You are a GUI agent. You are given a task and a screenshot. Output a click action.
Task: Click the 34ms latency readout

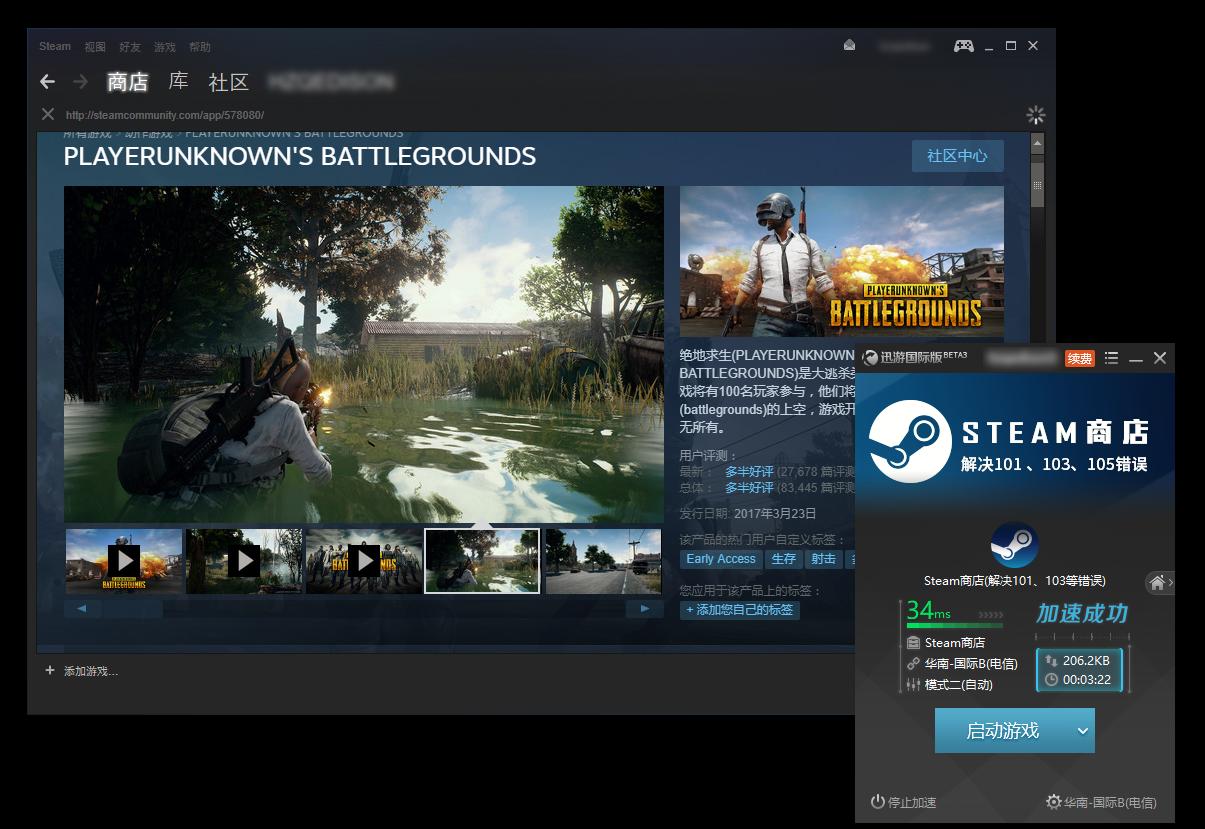tap(928, 610)
